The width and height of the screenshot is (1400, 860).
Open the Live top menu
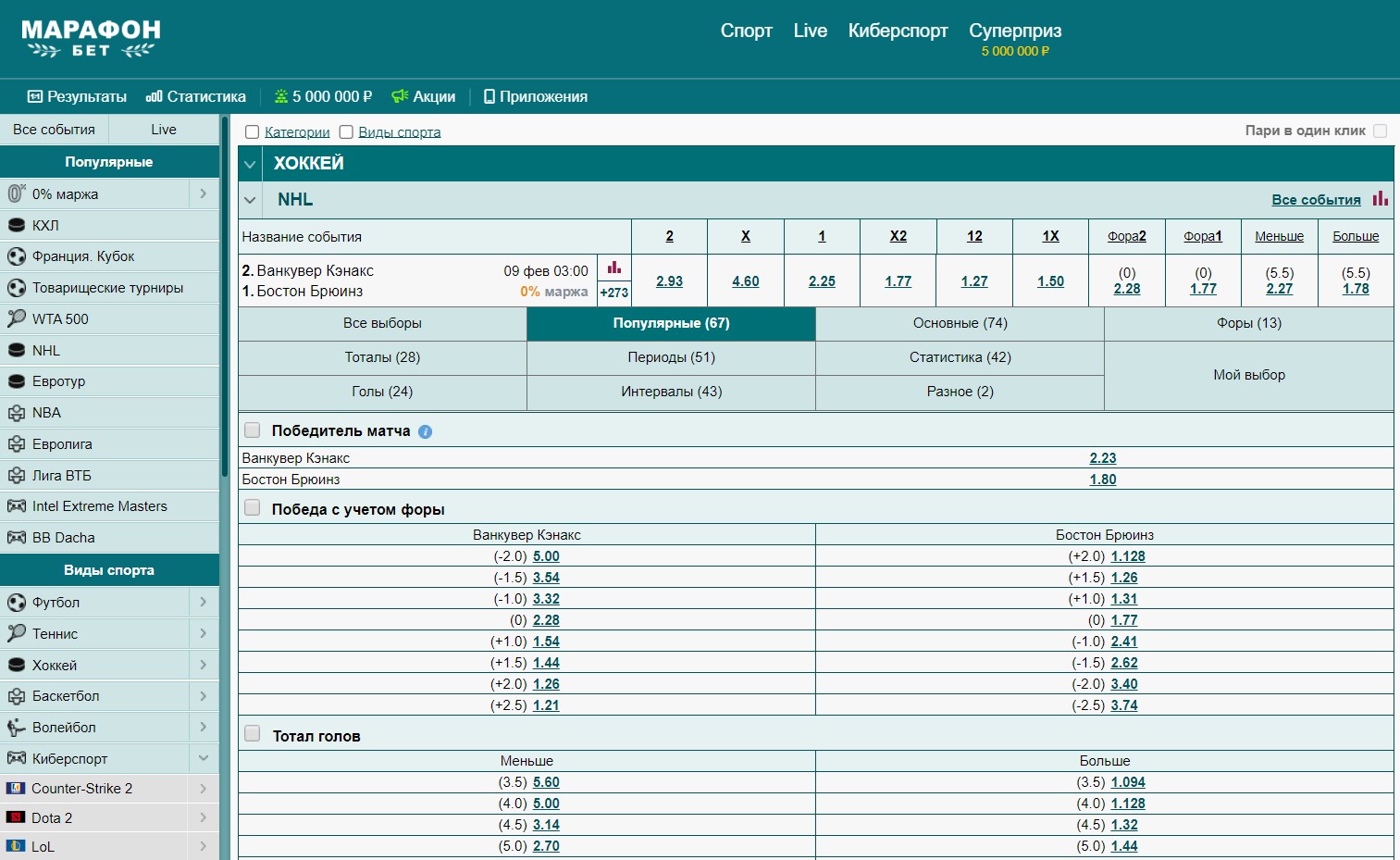(811, 31)
